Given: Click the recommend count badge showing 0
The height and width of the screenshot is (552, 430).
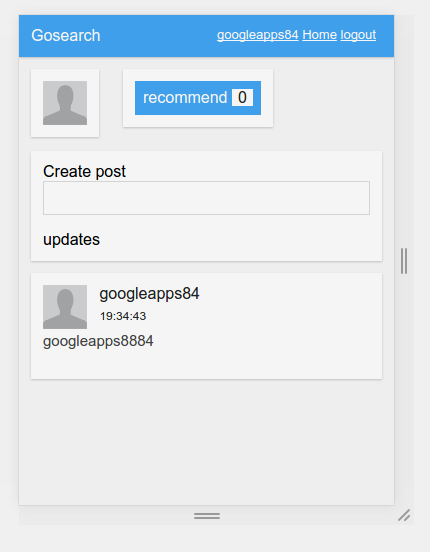Looking at the screenshot, I should 242,98.
